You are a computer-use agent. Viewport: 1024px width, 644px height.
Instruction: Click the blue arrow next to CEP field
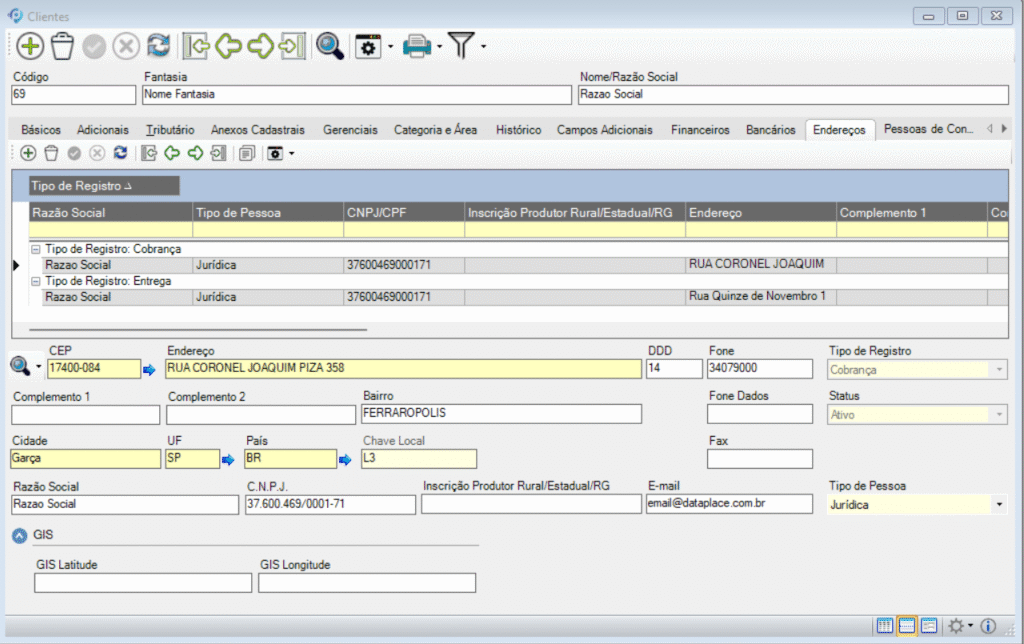(150, 369)
